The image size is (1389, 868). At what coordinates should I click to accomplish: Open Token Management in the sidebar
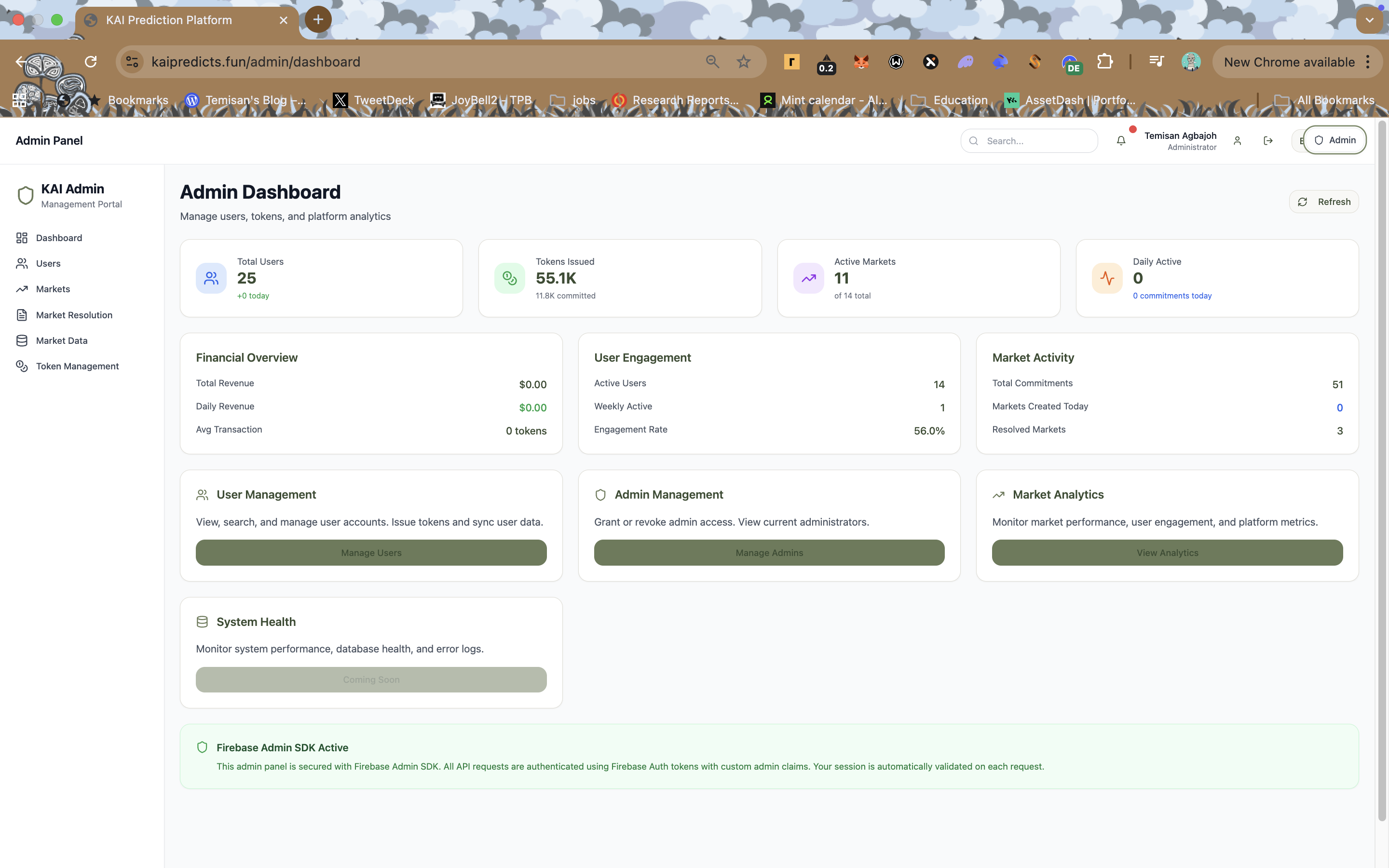[x=77, y=366]
